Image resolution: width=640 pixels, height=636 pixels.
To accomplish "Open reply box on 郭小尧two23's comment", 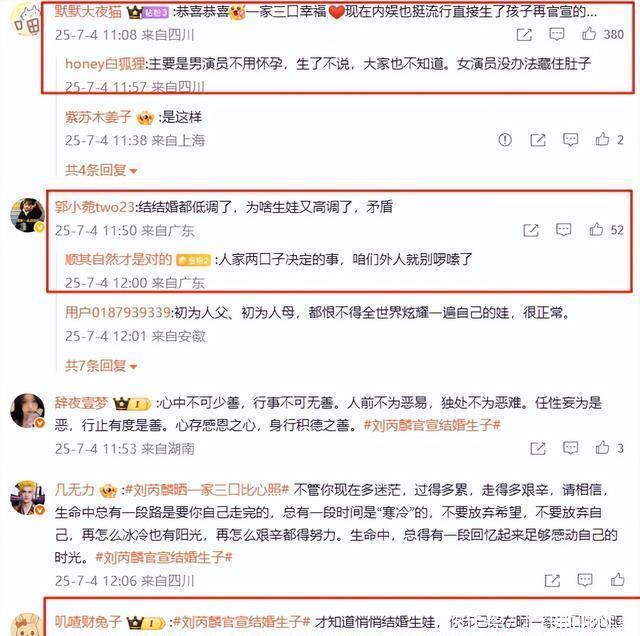I will pos(563,230).
